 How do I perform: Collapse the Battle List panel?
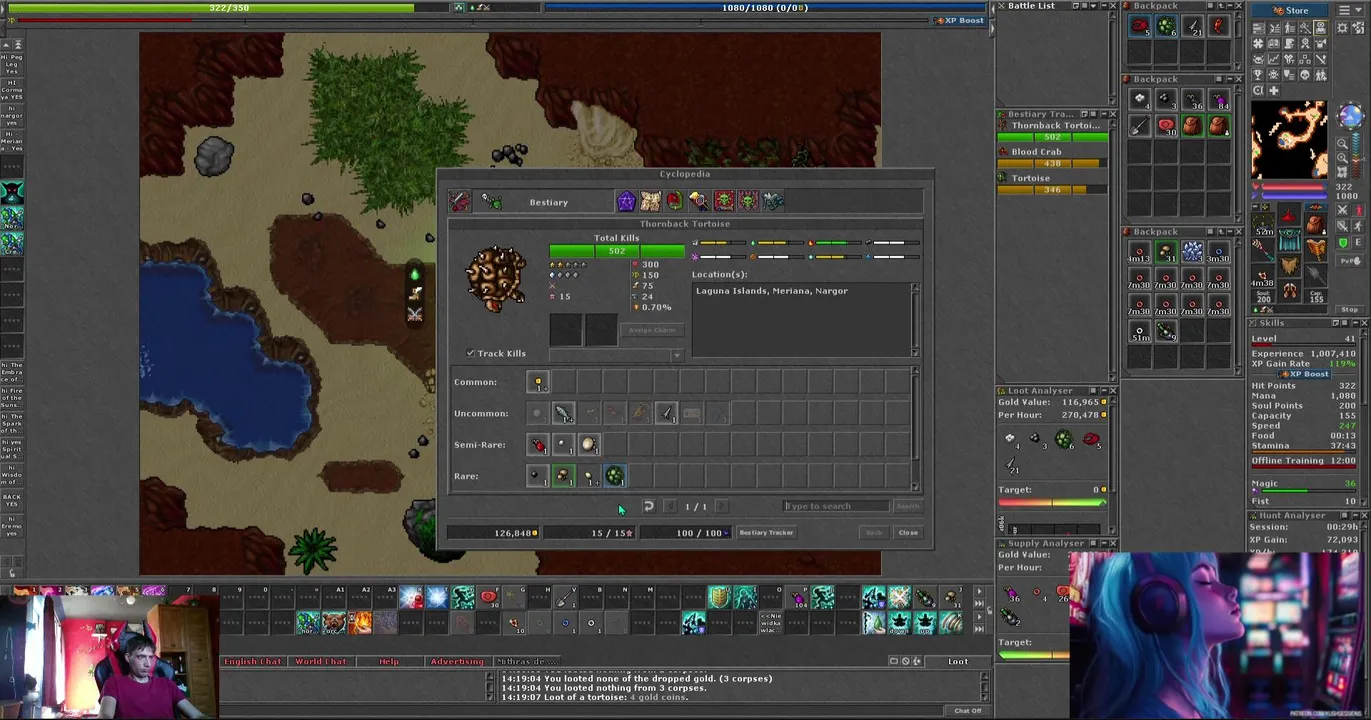click(x=1103, y=6)
